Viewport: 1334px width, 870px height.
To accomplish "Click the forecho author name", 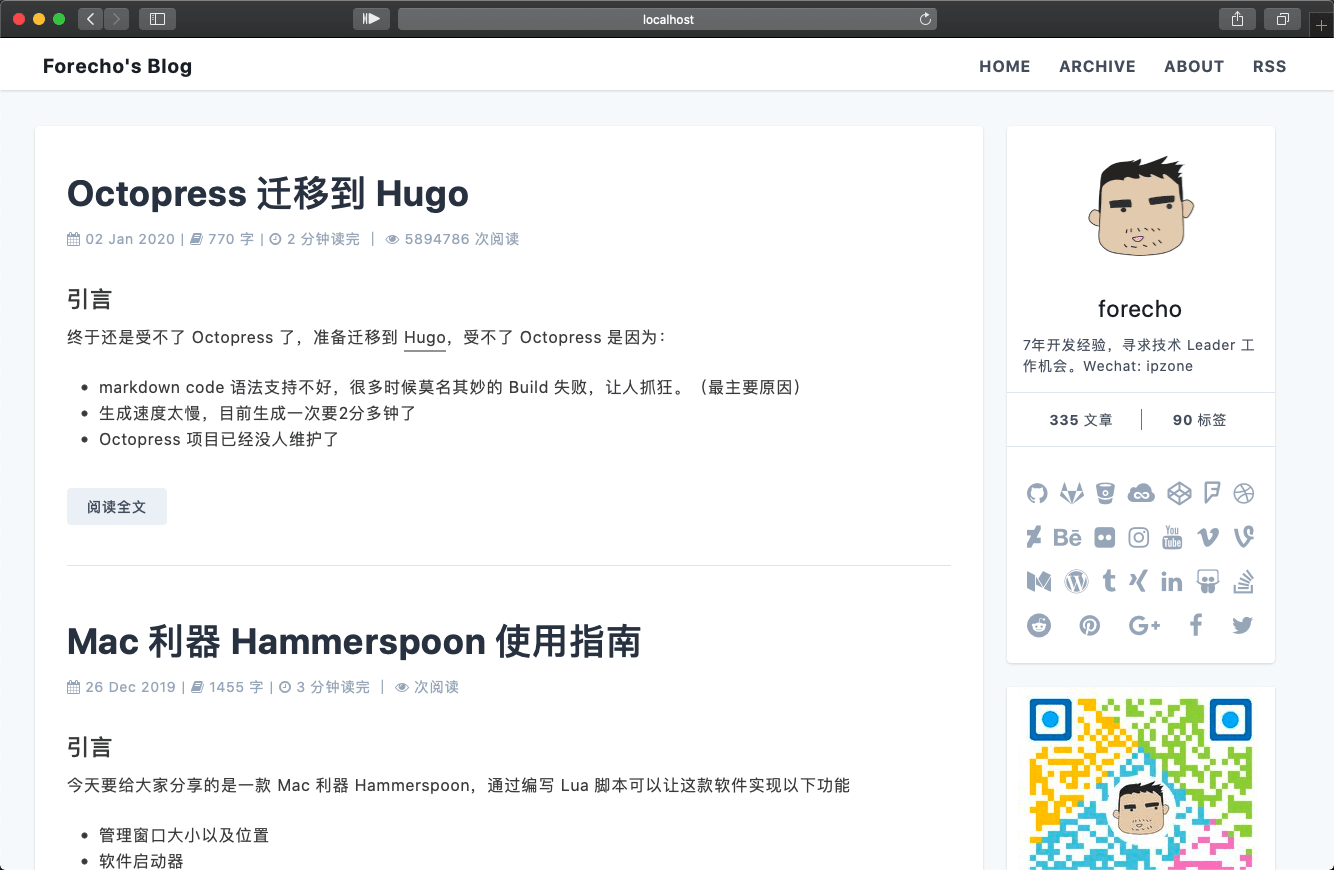I will [1140, 309].
